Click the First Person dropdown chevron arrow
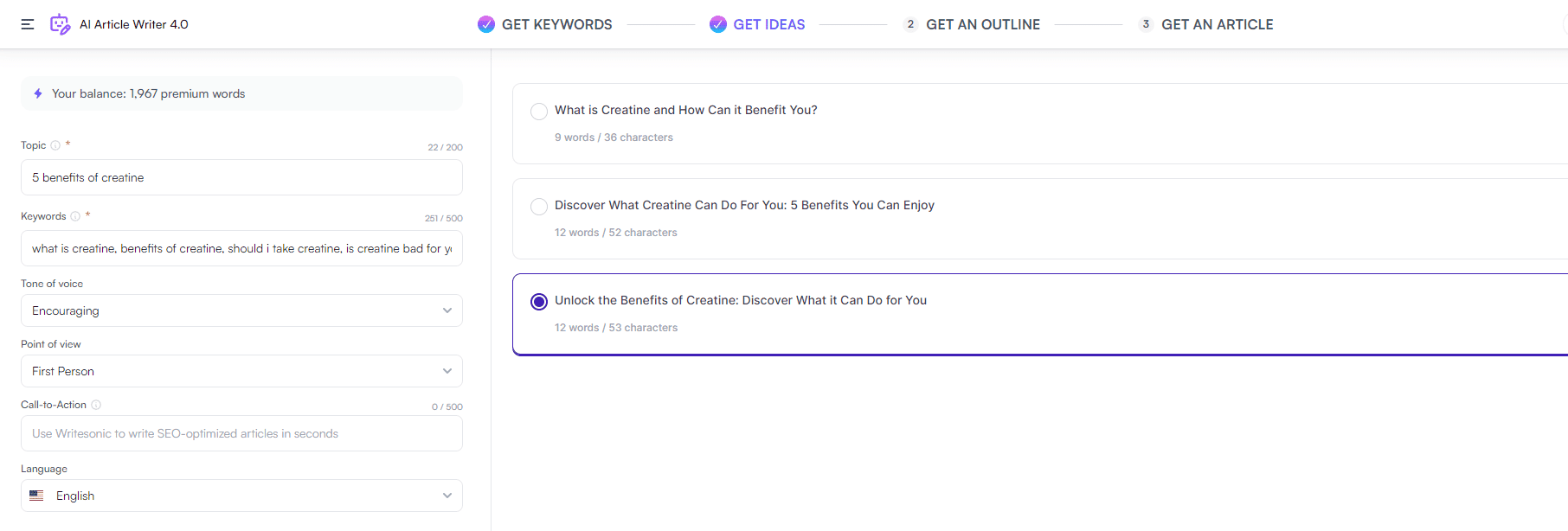This screenshot has width=1568, height=531. [447, 371]
